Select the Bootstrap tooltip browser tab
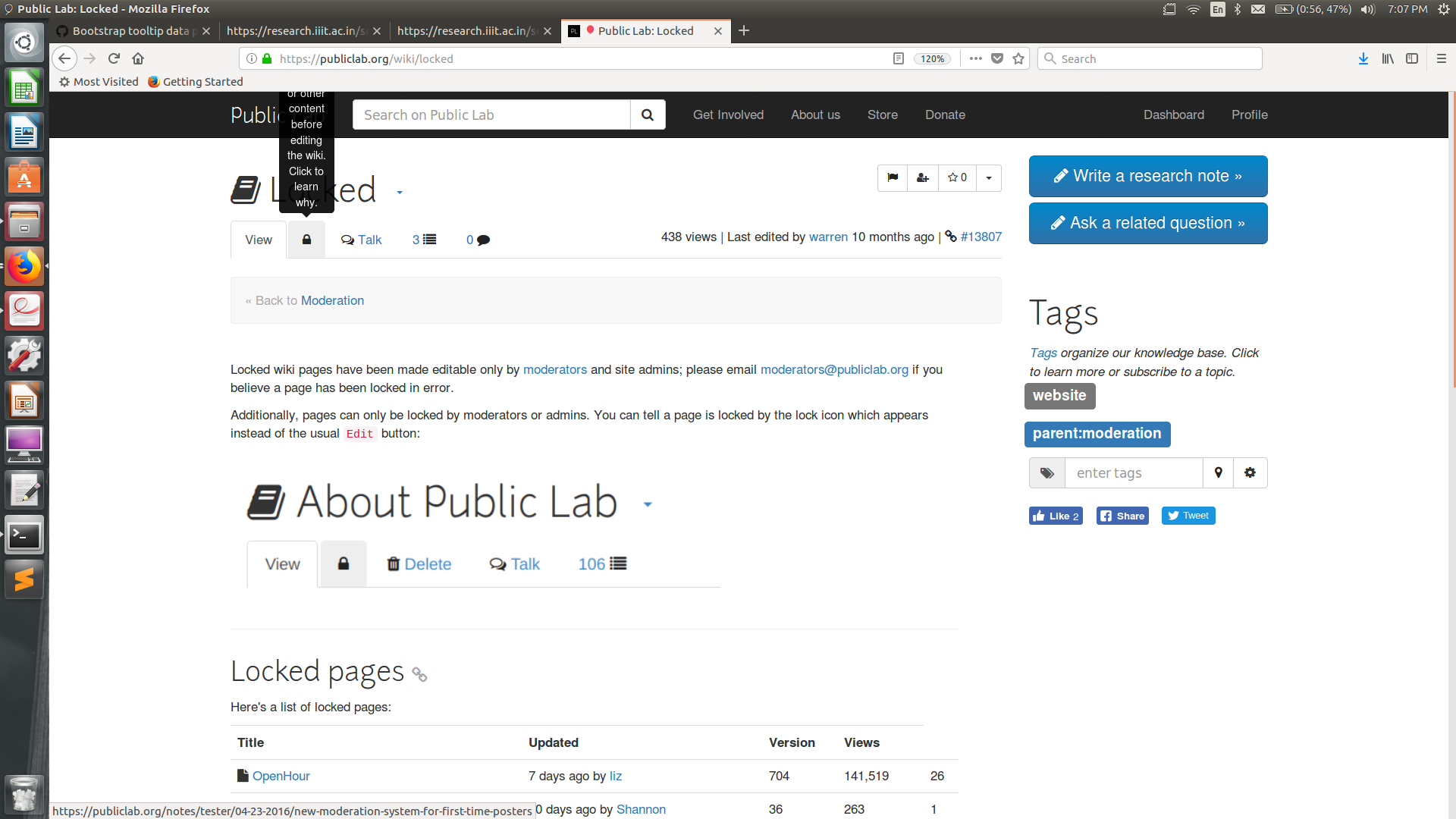This screenshot has width=1456, height=819. [x=130, y=30]
